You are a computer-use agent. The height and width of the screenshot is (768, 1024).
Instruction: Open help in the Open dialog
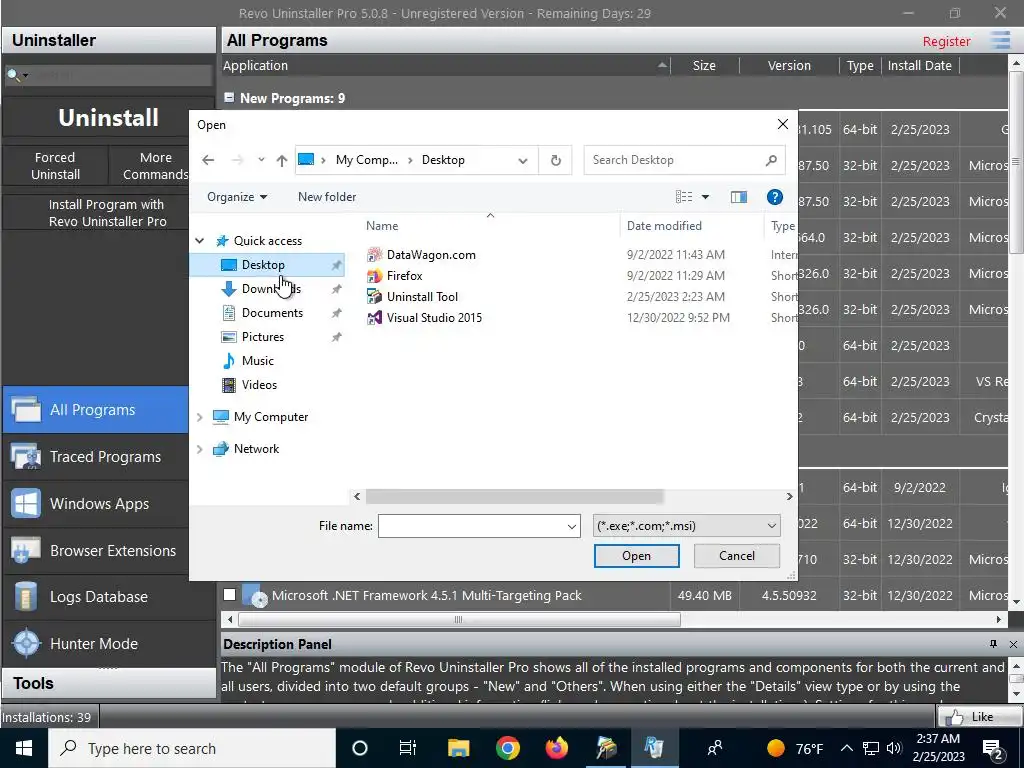point(775,197)
